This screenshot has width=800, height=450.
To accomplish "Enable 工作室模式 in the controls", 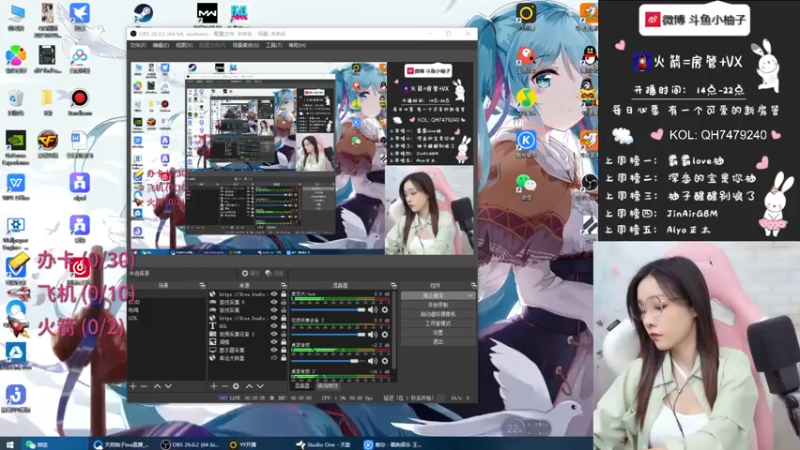I will pyautogui.click(x=438, y=323).
